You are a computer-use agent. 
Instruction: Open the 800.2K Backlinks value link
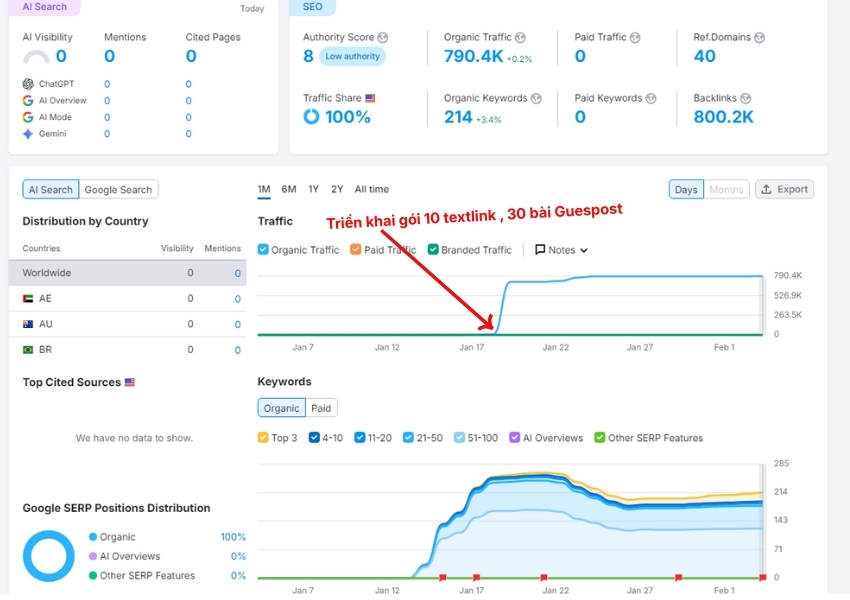723,117
